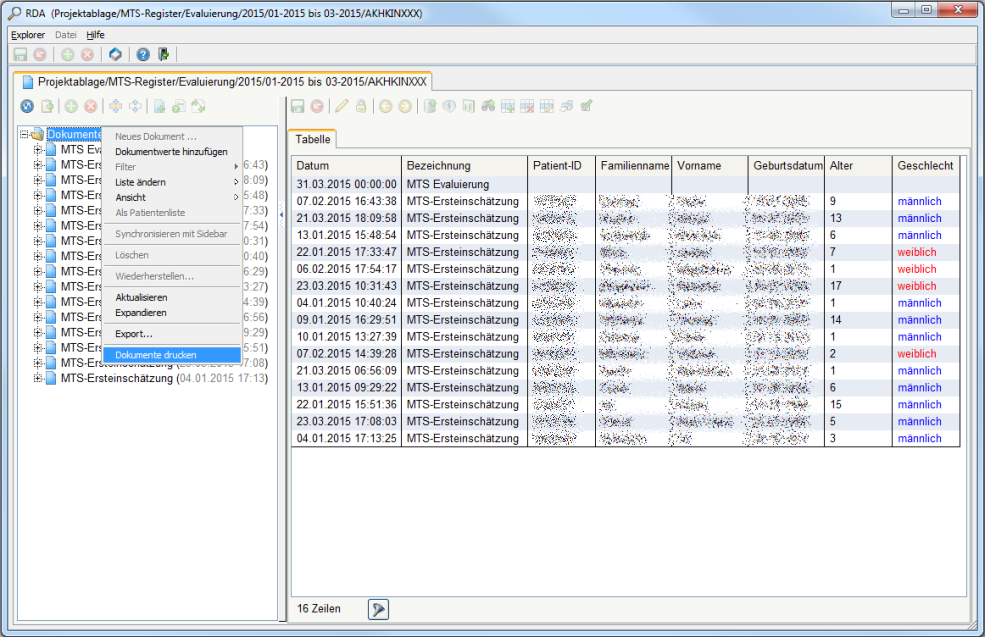Expand the last MTS-Ersteinschätzung (04.01.2015 17:13) node
This screenshot has width=985, height=637.
38,379
